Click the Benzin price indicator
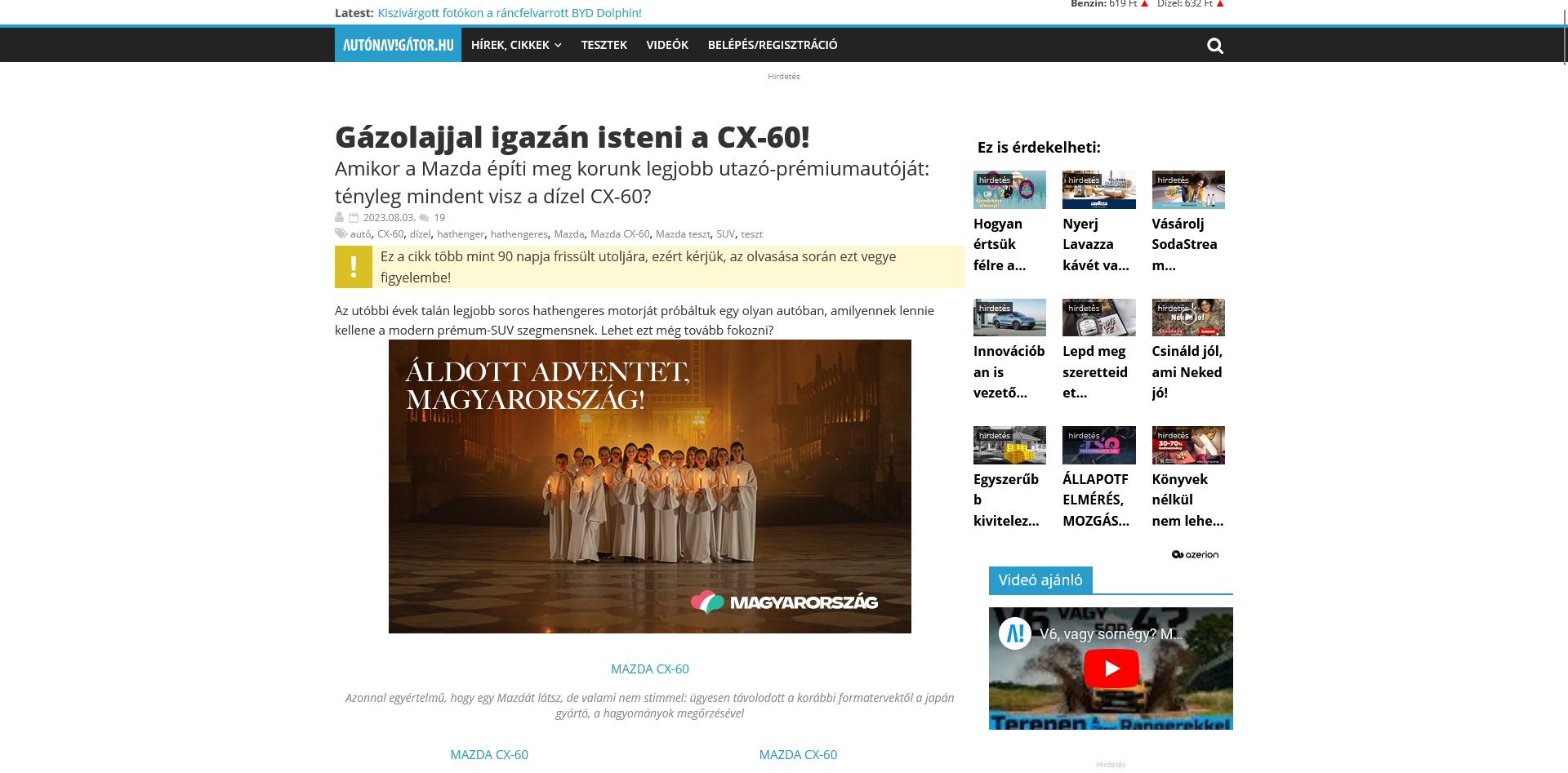Screen dimensions: 1568x773 (x=1110, y=4)
